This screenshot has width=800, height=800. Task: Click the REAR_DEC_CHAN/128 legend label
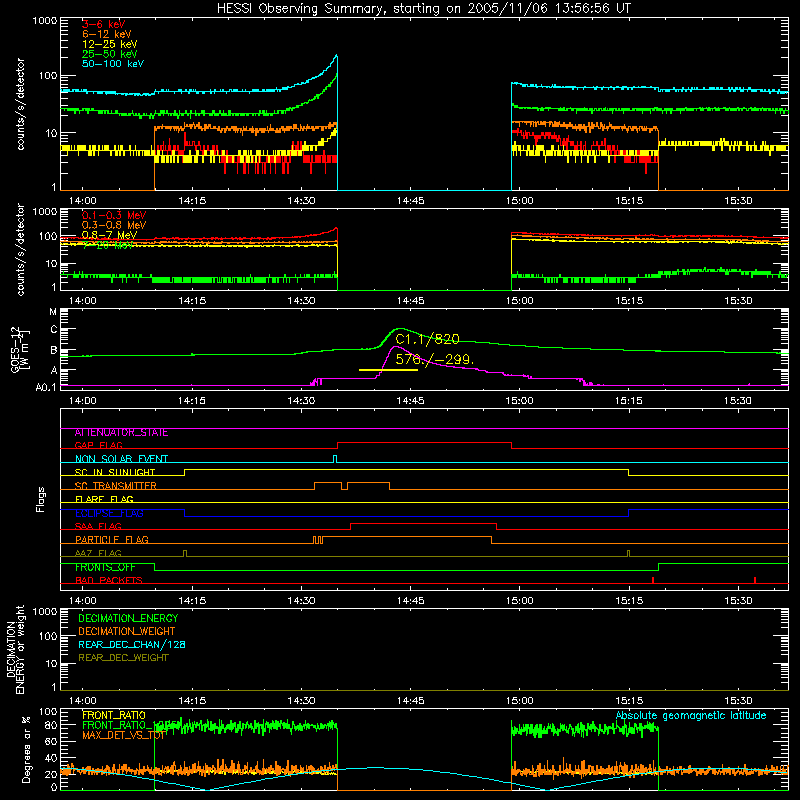coord(132,644)
